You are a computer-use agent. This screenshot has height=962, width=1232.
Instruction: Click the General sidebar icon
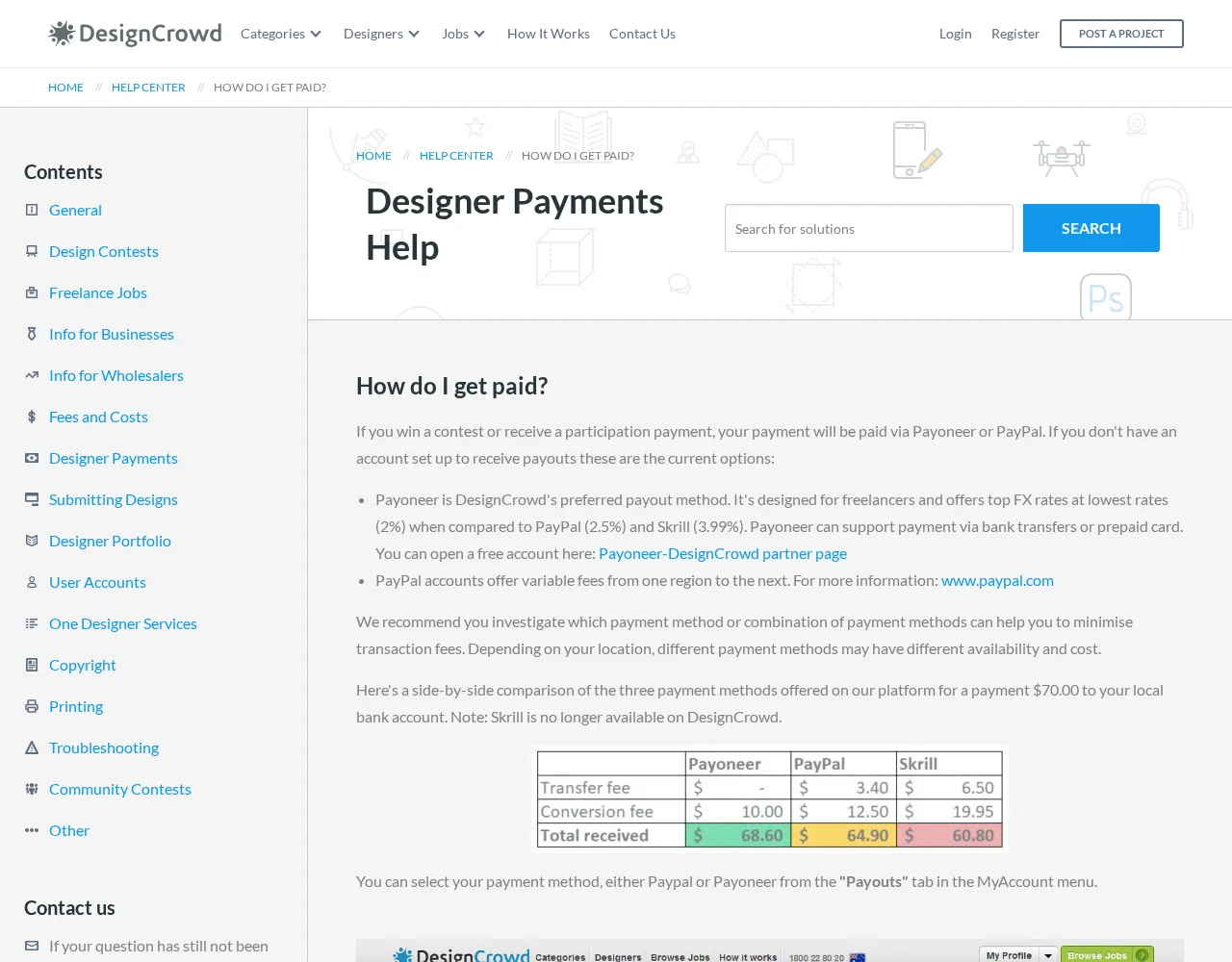point(32,210)
